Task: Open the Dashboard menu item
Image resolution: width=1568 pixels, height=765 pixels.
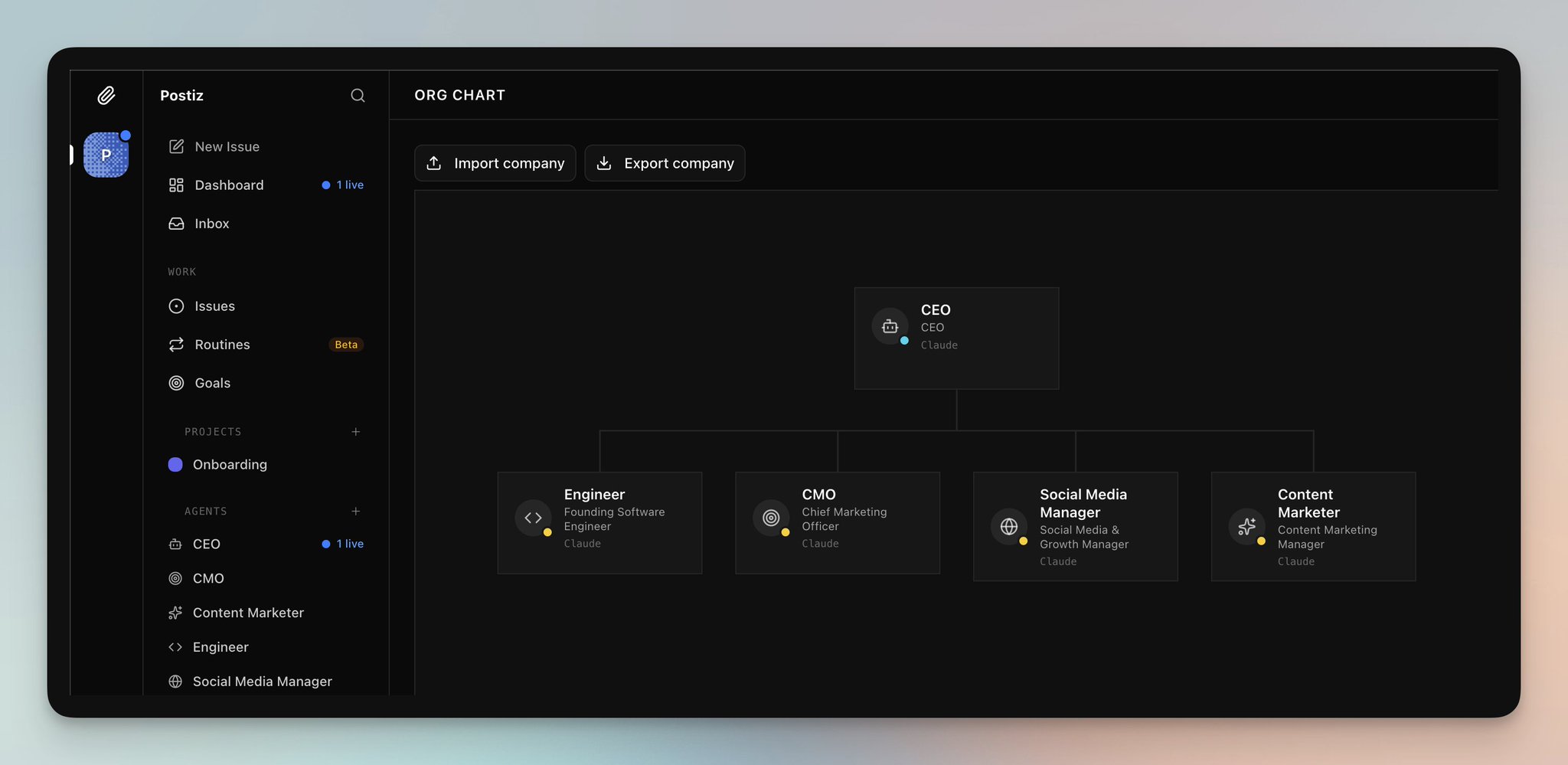Action: click(x=229, y=185)
